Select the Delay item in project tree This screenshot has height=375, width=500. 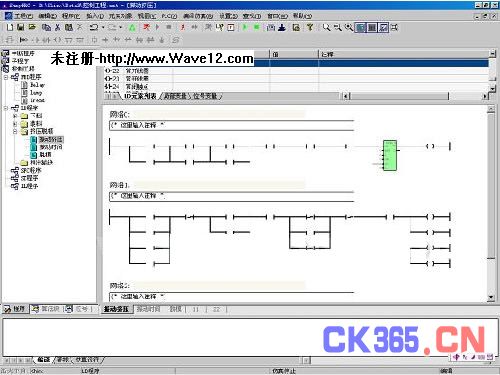pyautogui.click(x=37, y=85)
